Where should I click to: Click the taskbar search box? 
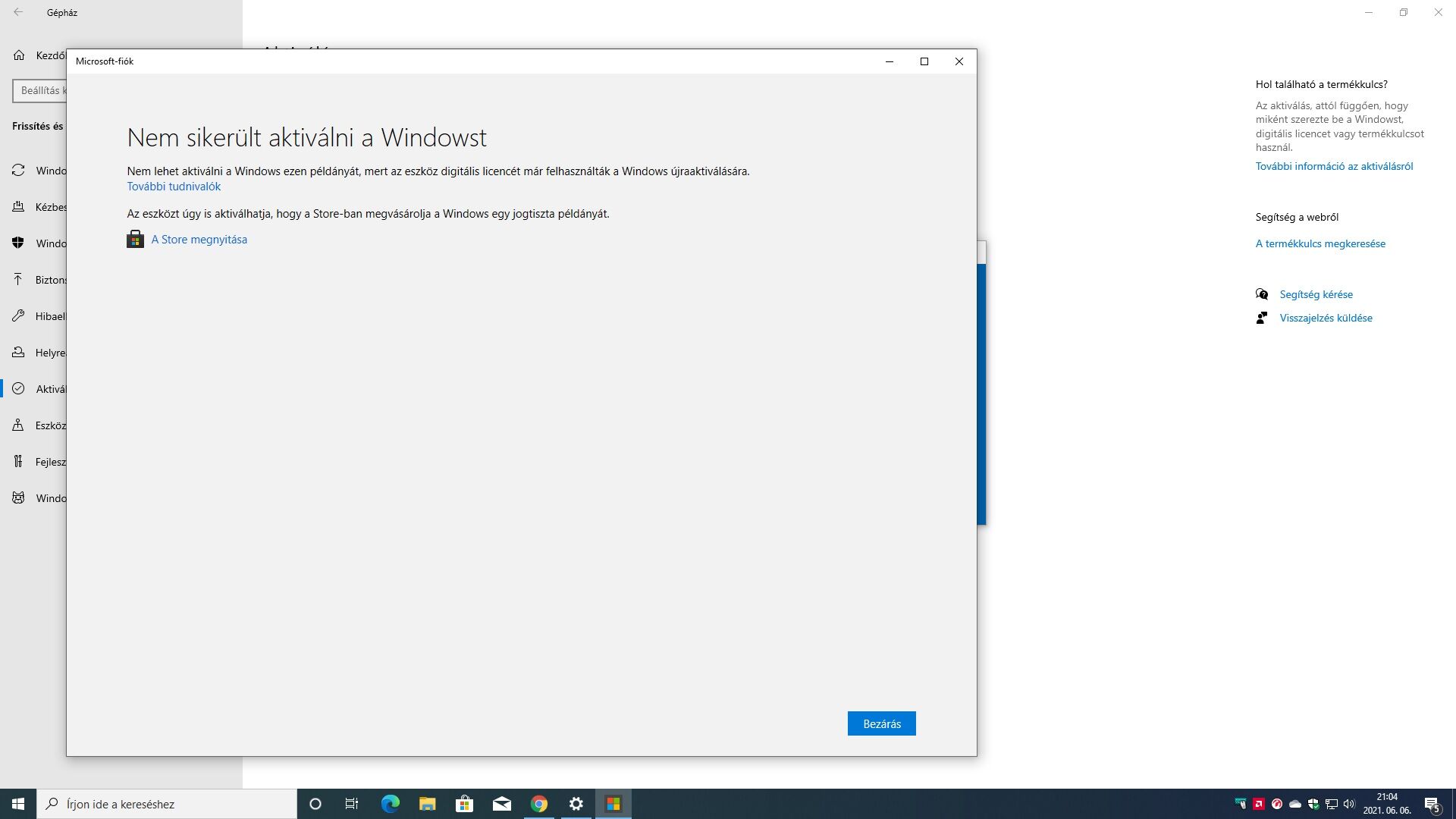[167, 804]
